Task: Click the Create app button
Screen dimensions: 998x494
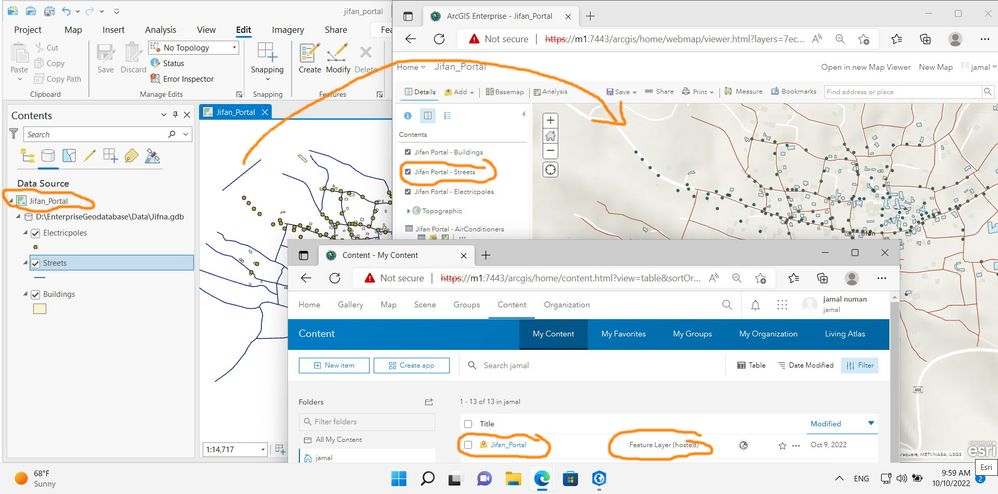Action: pos(412,365)
